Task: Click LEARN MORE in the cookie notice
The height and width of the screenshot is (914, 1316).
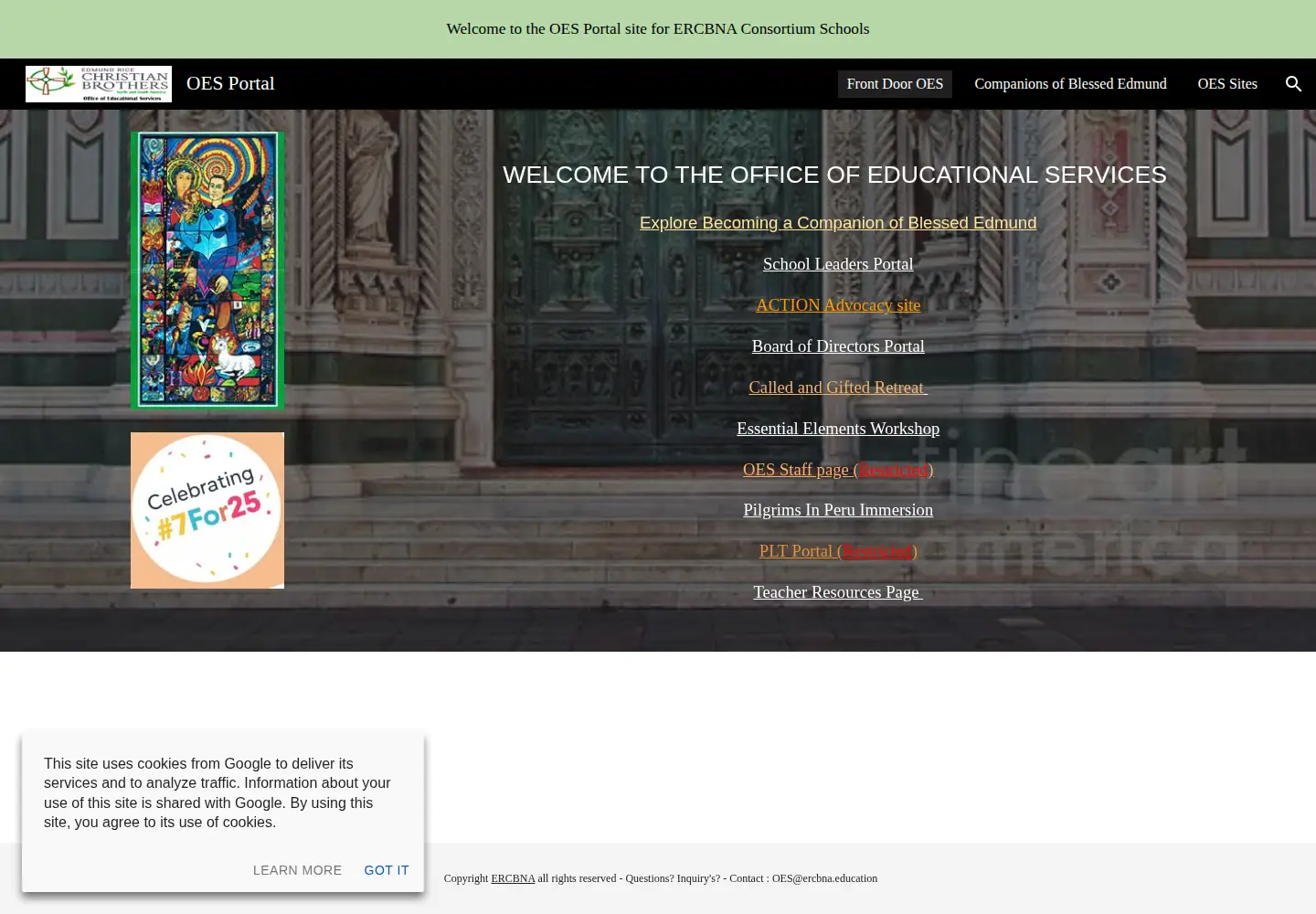Action: click(297, 870)
